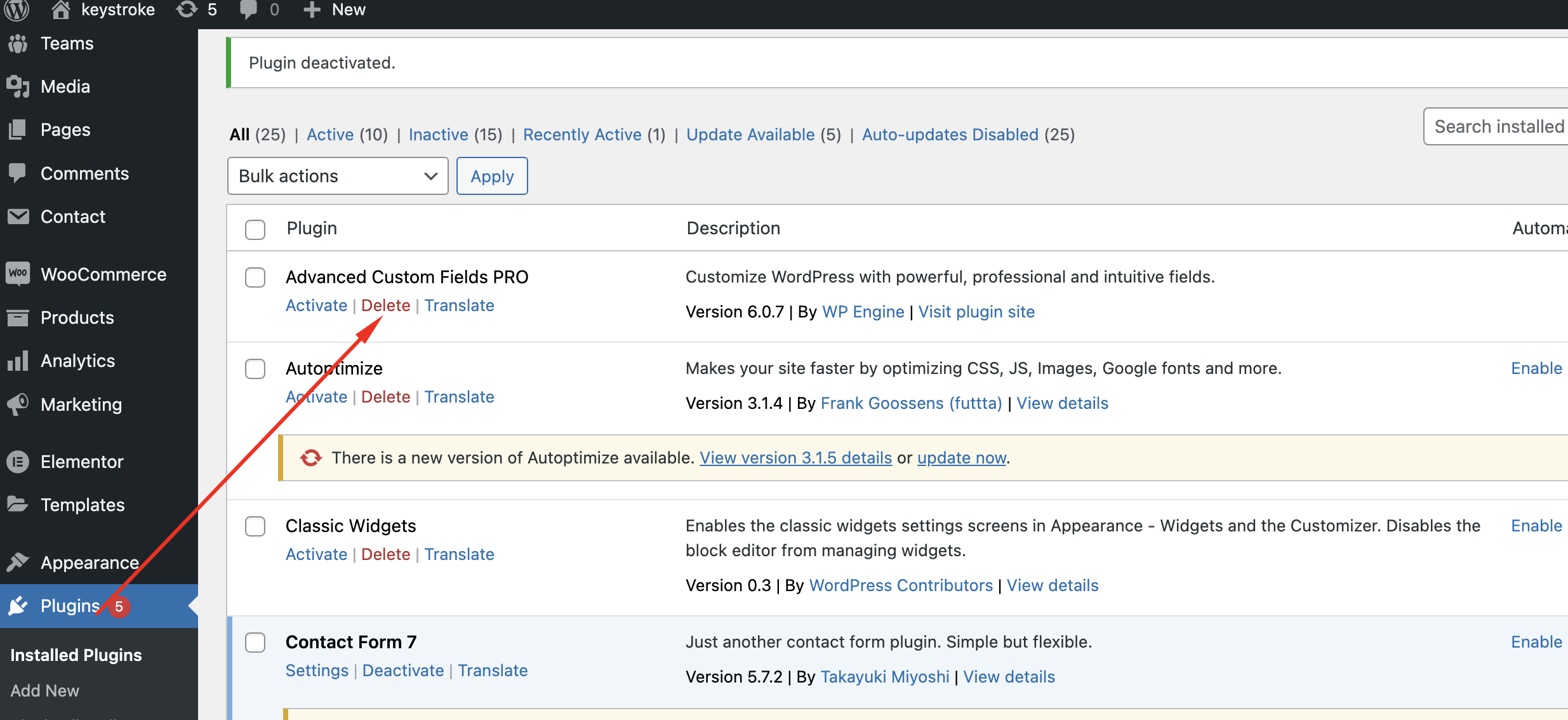
Task: Click the Analytics bar chart icon
Action: click(x=18, y=361)
